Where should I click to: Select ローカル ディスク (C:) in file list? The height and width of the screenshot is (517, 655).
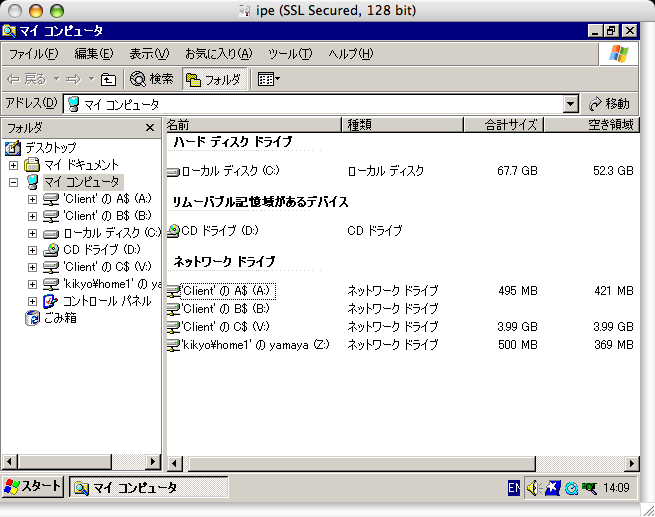coord(230,170)
